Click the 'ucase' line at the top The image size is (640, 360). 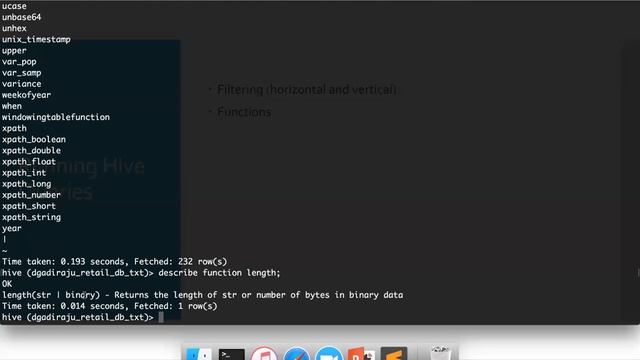(x=14, y=6)
